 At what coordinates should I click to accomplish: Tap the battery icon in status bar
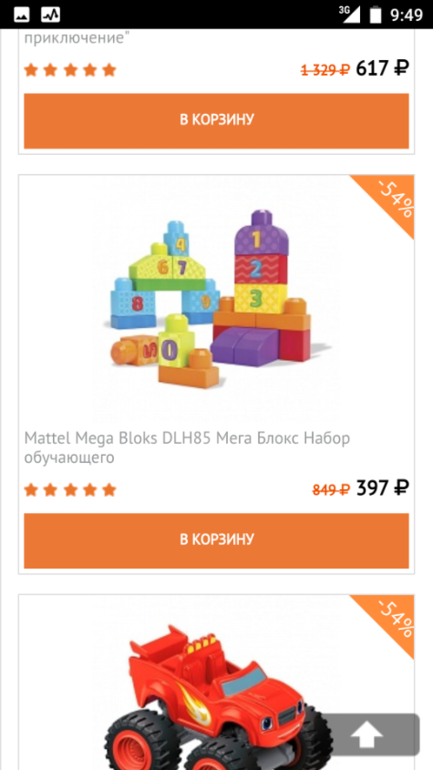click(376, 14)
